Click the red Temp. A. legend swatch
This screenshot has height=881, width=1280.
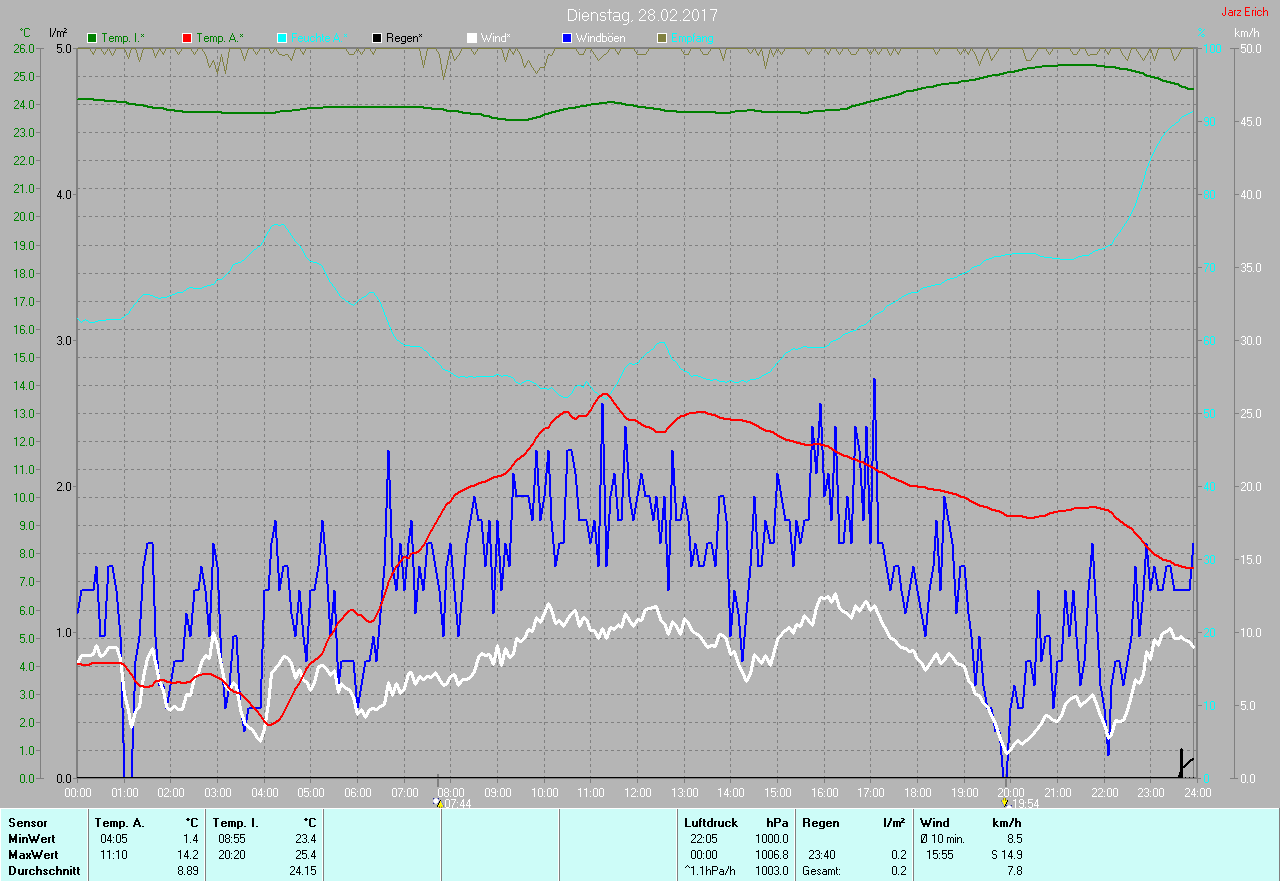187,38
